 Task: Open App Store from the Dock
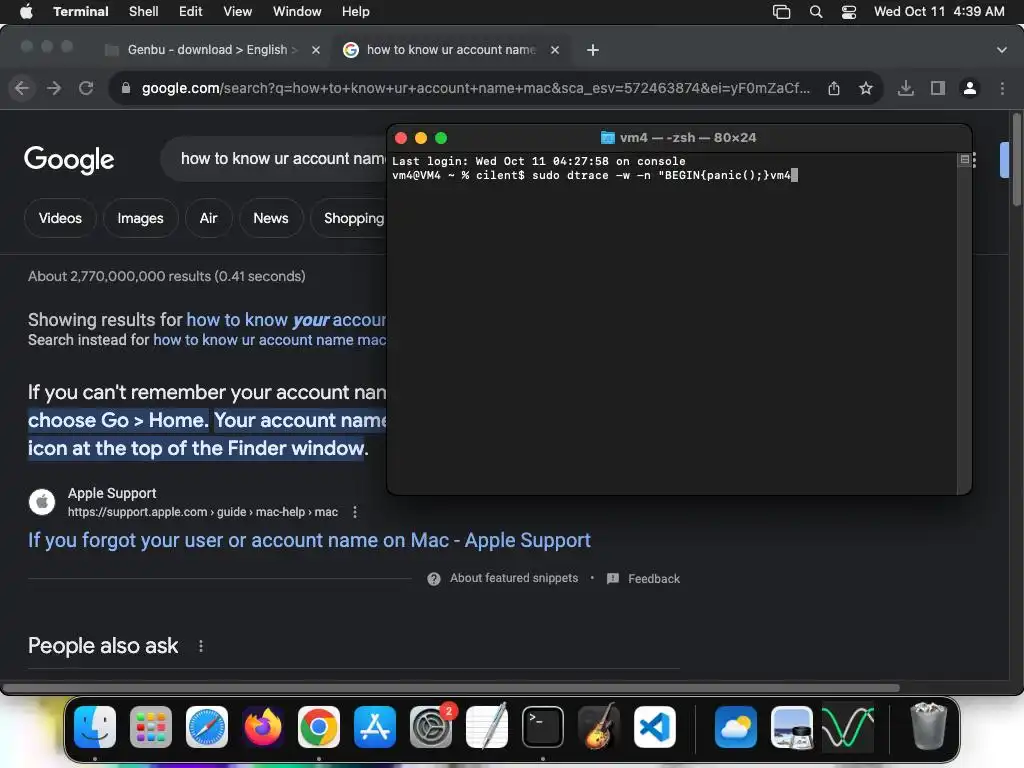(375, 727)
